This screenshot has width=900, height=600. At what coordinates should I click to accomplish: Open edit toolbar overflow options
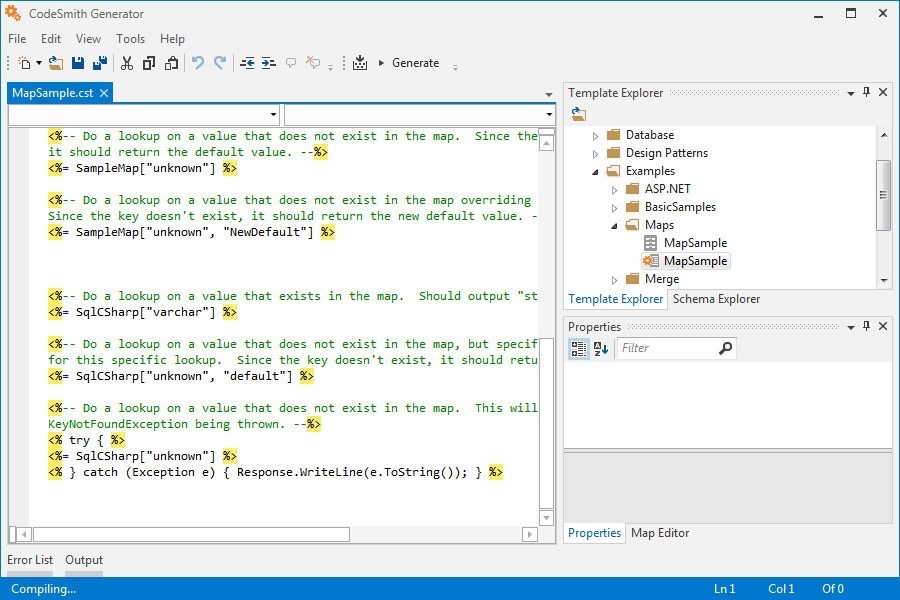pyautogui.click(x=331, y=68)
